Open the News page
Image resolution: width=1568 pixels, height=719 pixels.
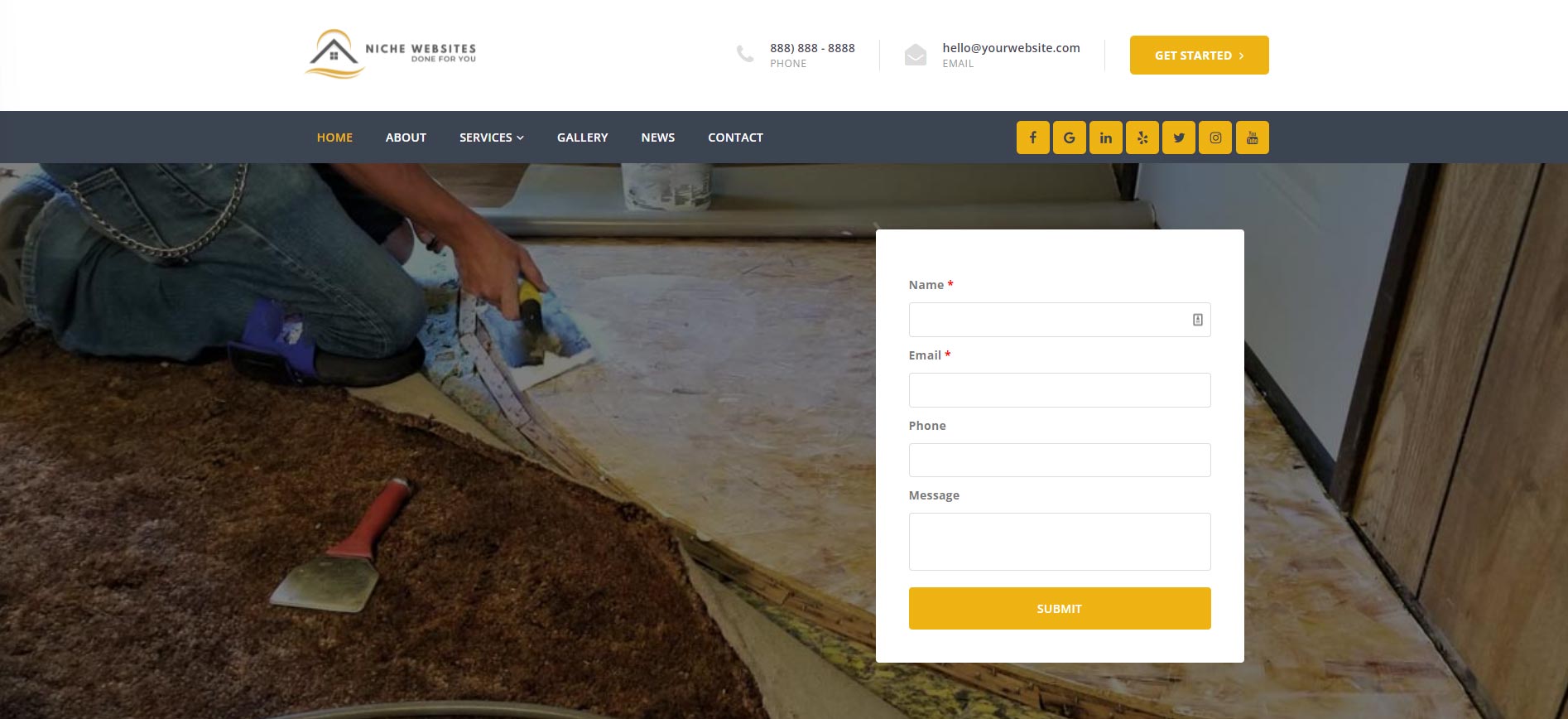[657, 138]
